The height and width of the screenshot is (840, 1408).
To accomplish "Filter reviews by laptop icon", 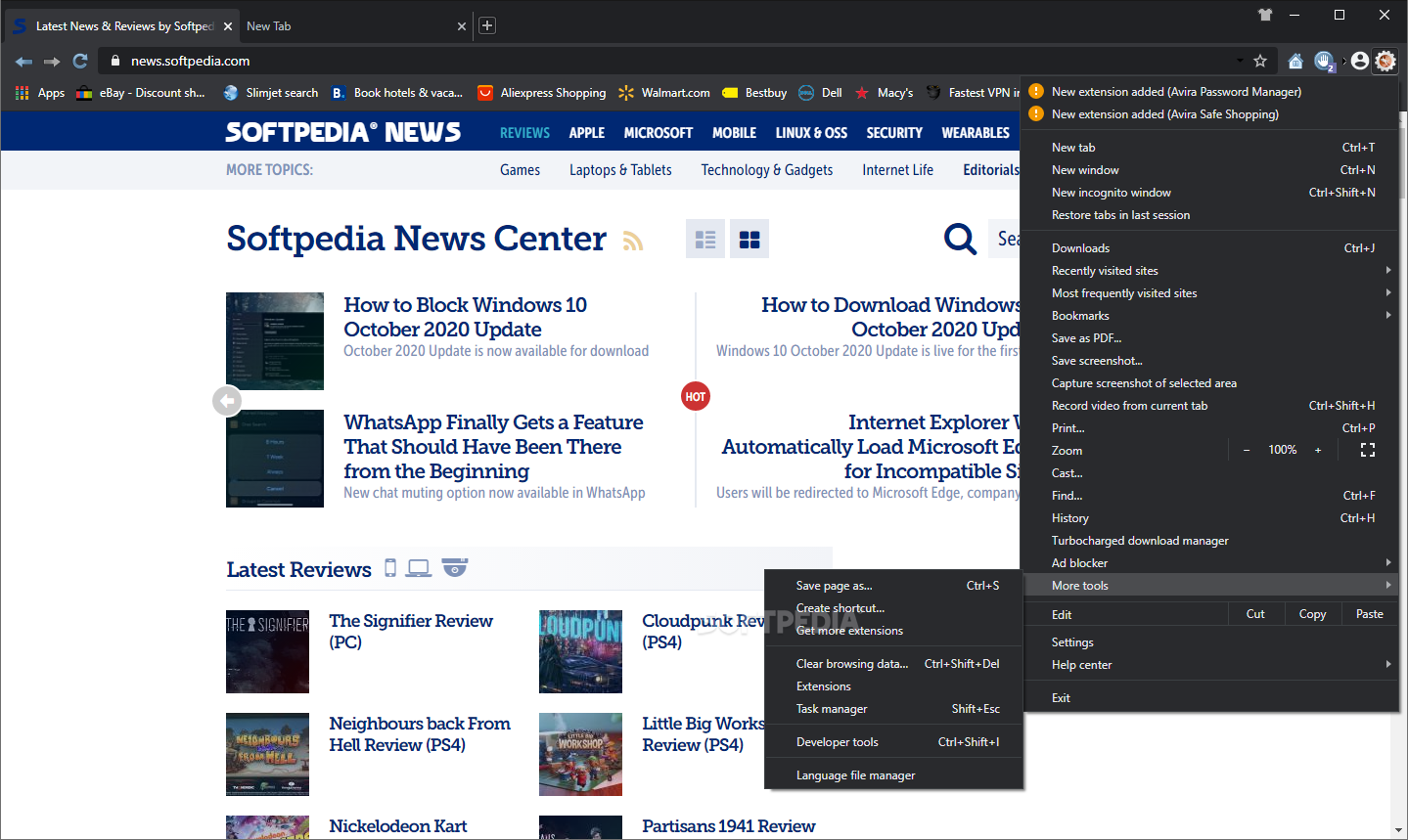I will pos(419,568).
